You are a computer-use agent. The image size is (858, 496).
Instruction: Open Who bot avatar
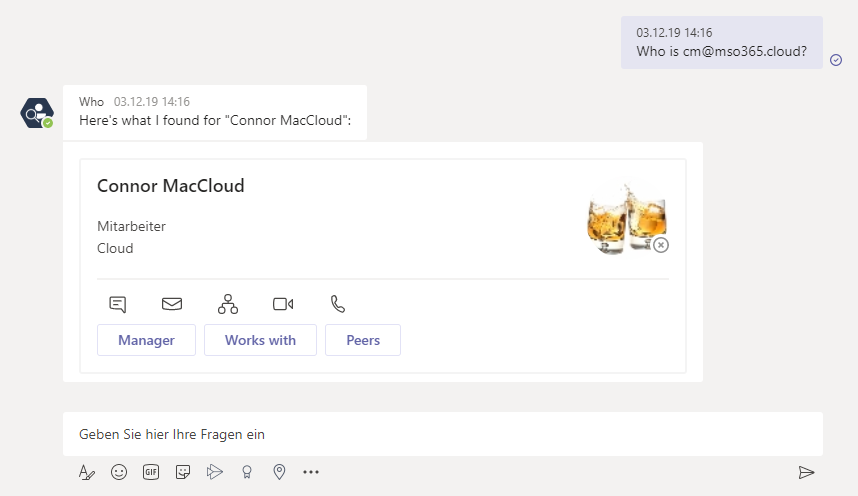click(x=37, y=113)
